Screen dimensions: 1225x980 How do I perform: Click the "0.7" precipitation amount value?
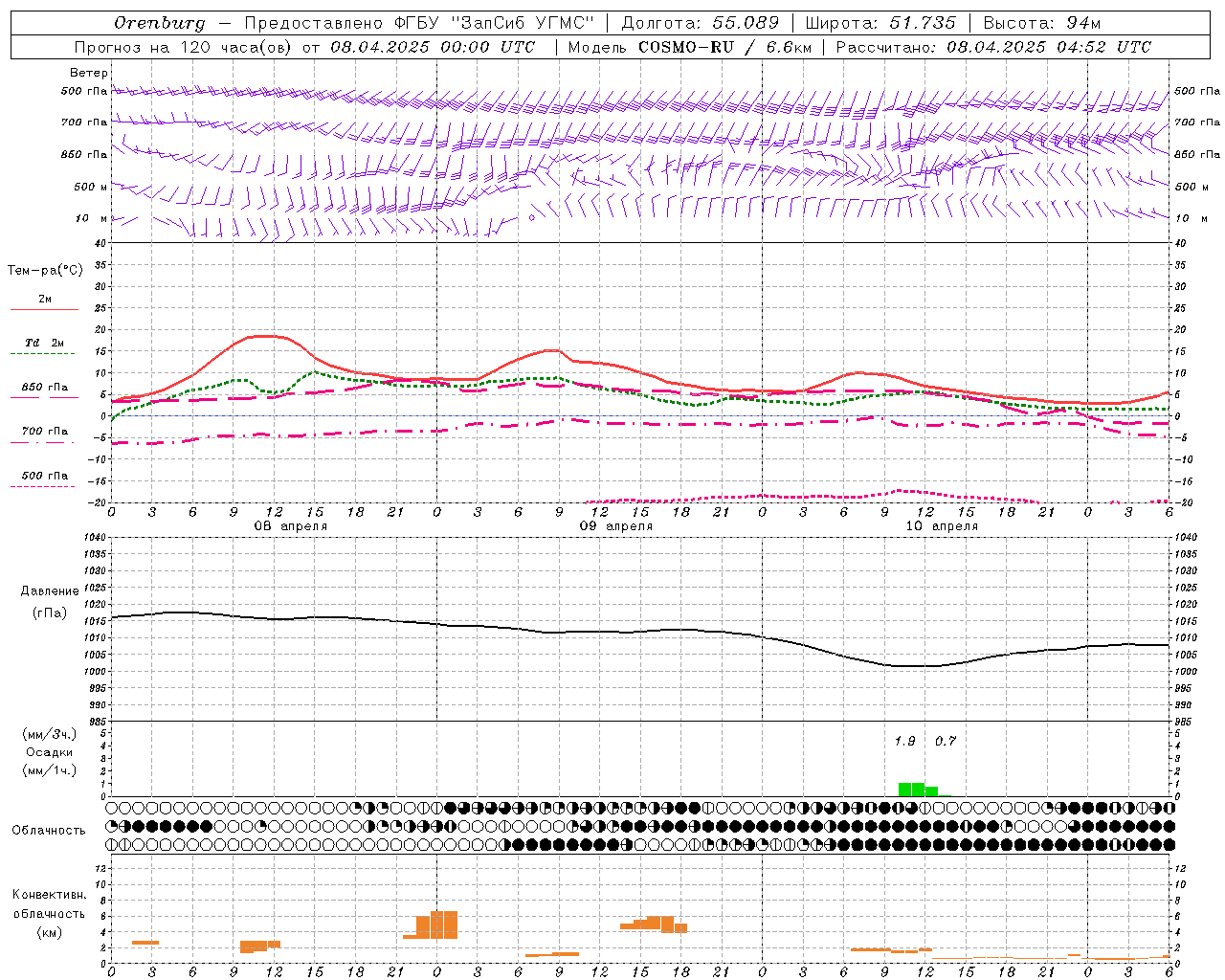(946, 742)
